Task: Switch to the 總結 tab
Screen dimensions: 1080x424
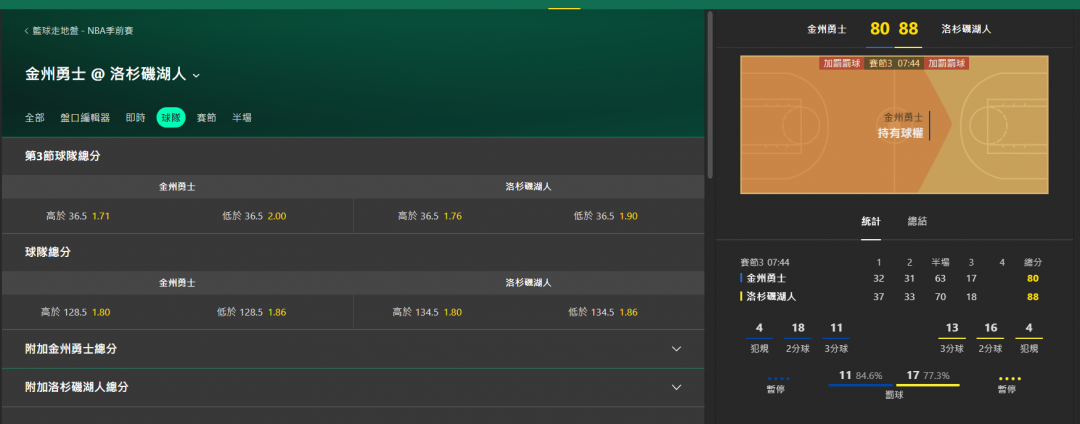Action: point(917,222)
